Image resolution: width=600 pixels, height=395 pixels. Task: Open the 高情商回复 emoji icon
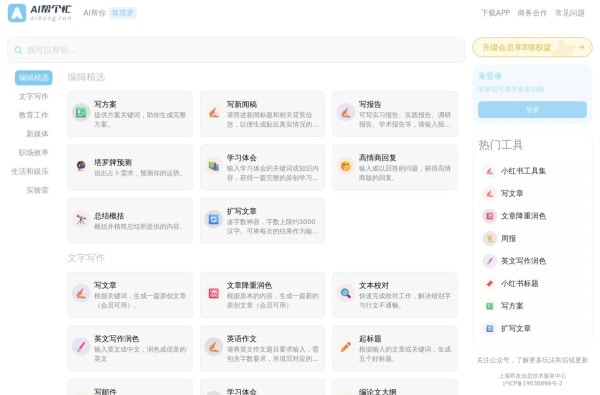(x=346, y=166)
